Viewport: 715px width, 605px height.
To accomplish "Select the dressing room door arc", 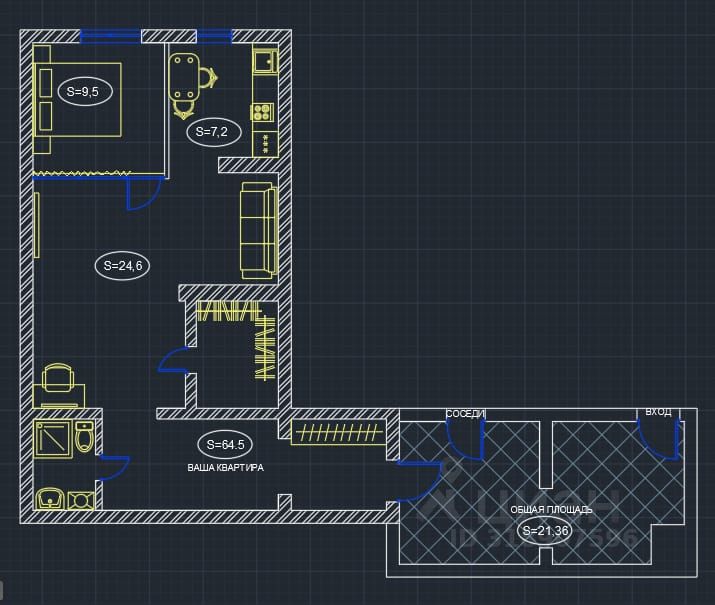I will coord(173,360).
